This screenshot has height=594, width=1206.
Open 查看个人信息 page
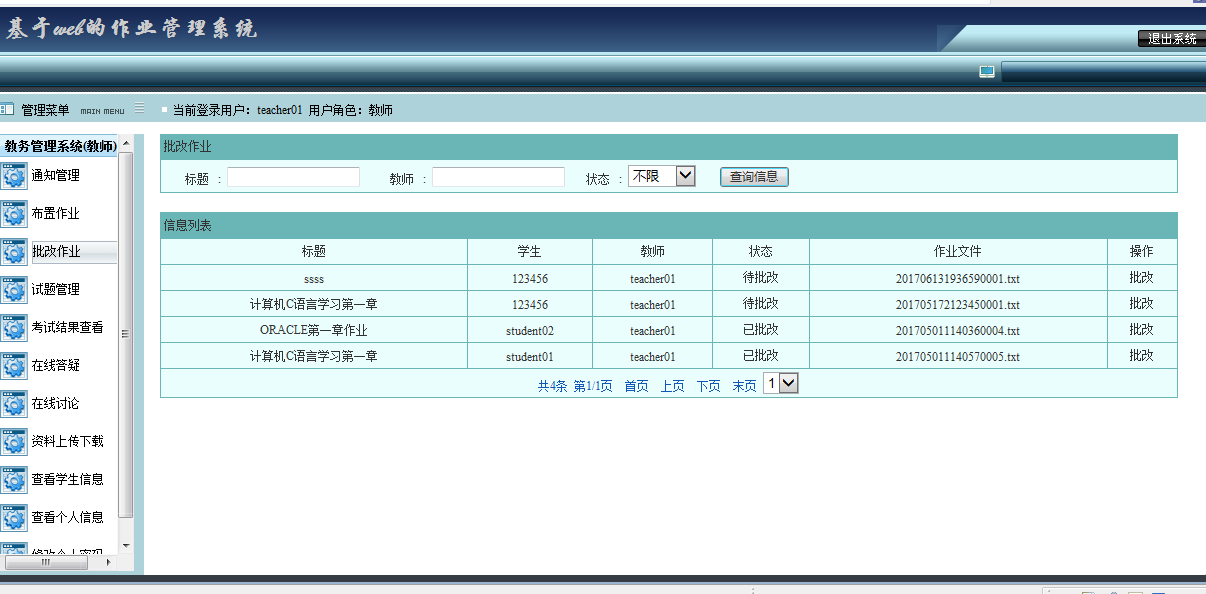pos(67,518)
